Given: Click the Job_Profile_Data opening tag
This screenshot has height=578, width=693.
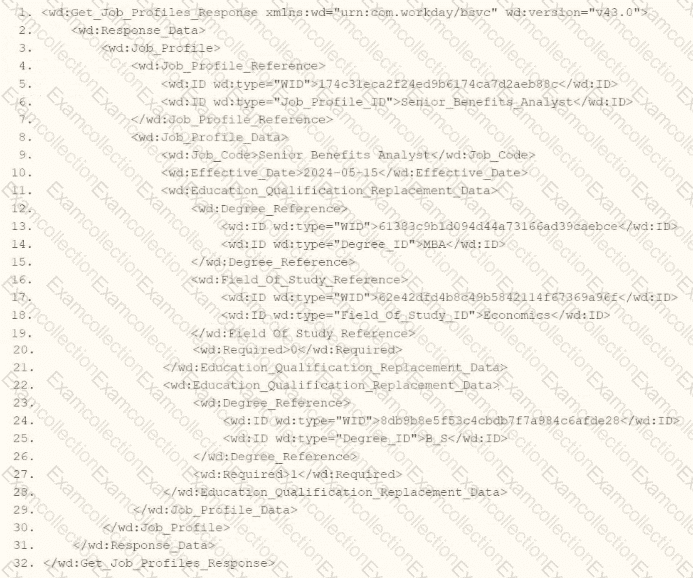Looking at the screenshot, I should tap(209, 137).
